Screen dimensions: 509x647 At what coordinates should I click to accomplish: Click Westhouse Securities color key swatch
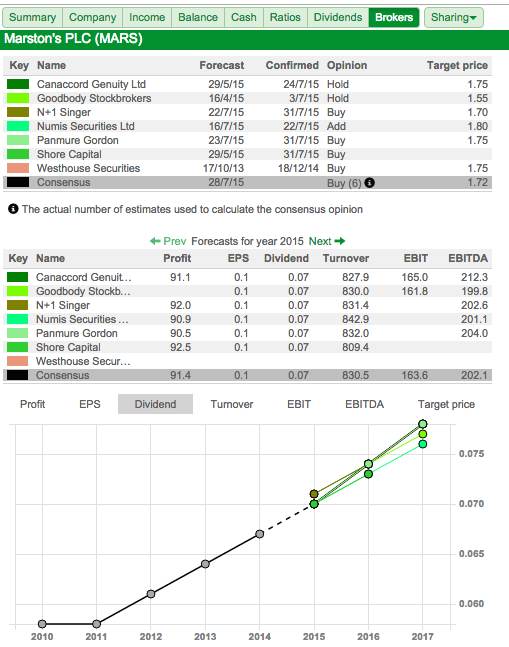pos(18,168)
